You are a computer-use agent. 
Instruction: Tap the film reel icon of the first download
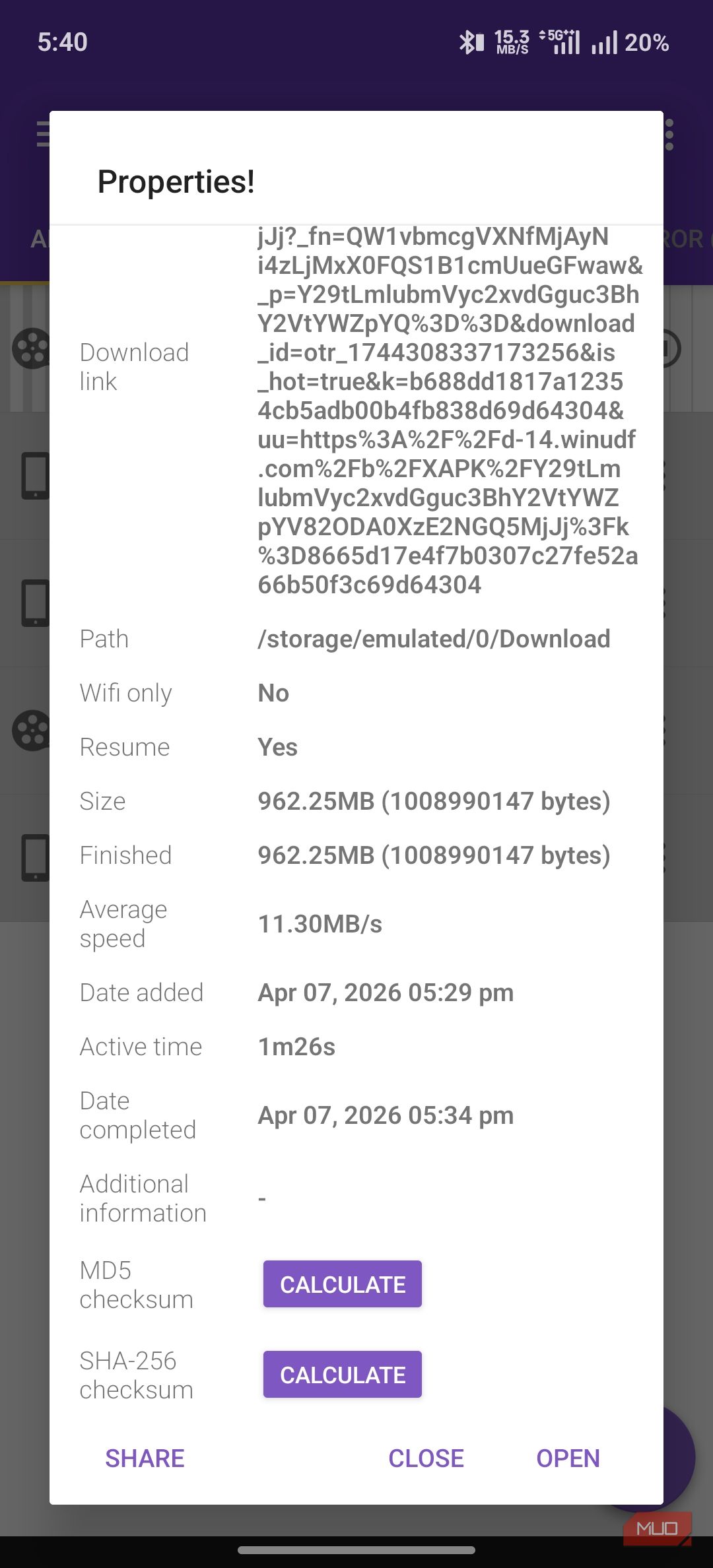31,348
